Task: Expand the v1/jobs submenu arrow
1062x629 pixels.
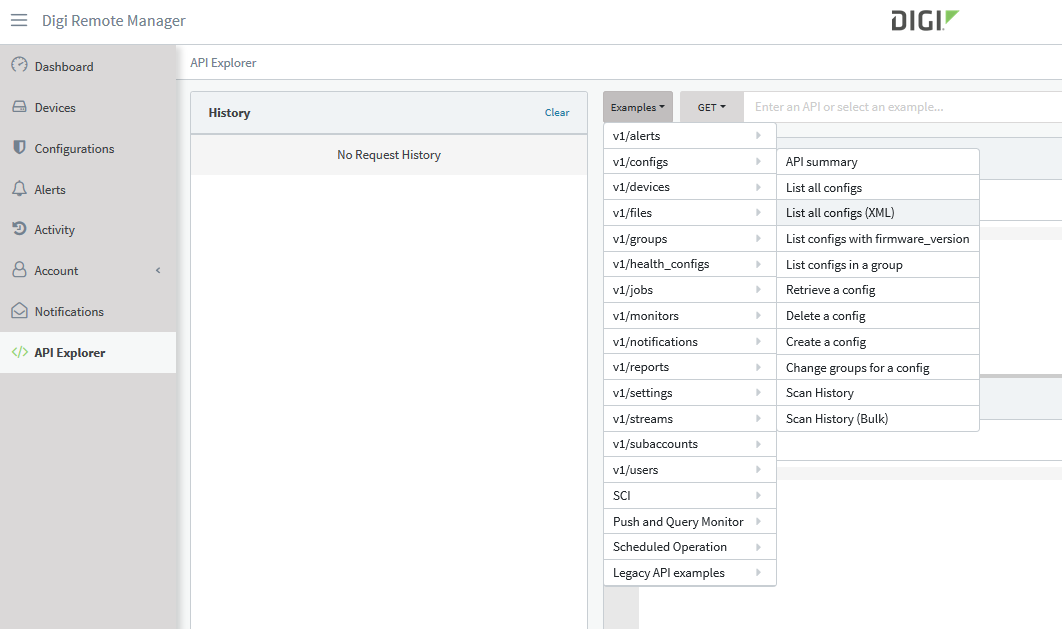Action: (758, 290)
